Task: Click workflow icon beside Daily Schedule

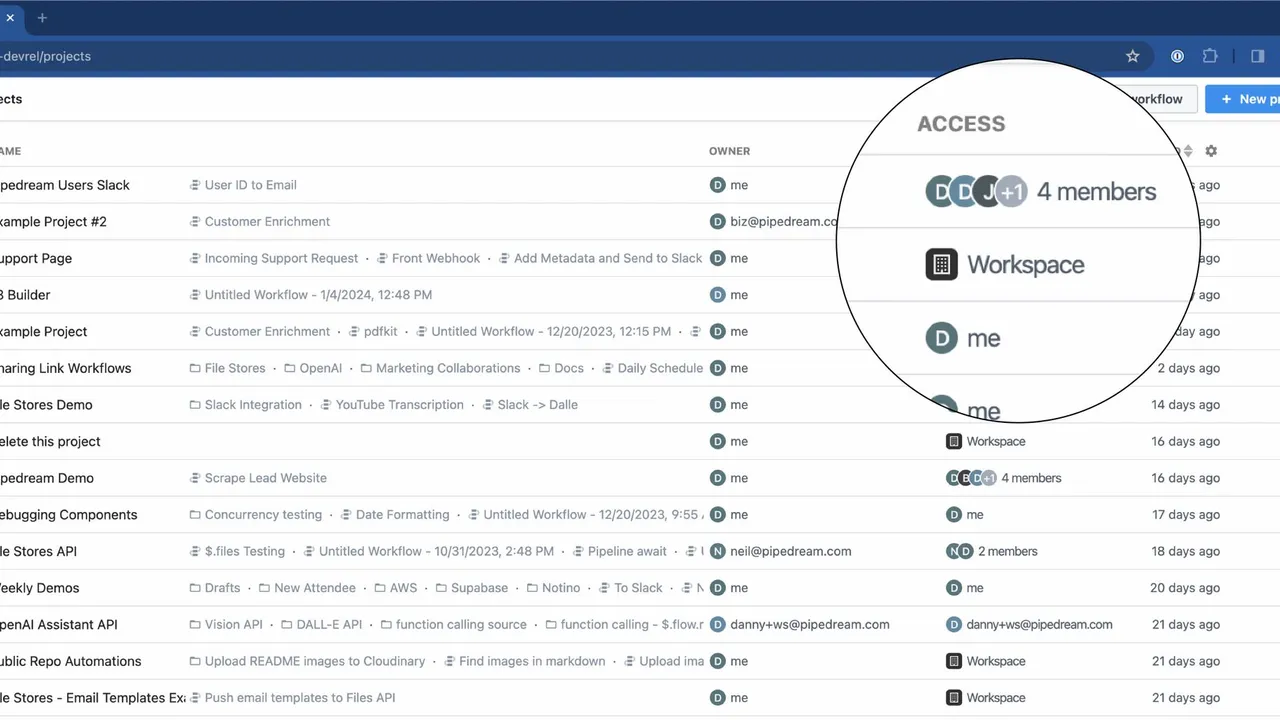Action: click(608, 368)
